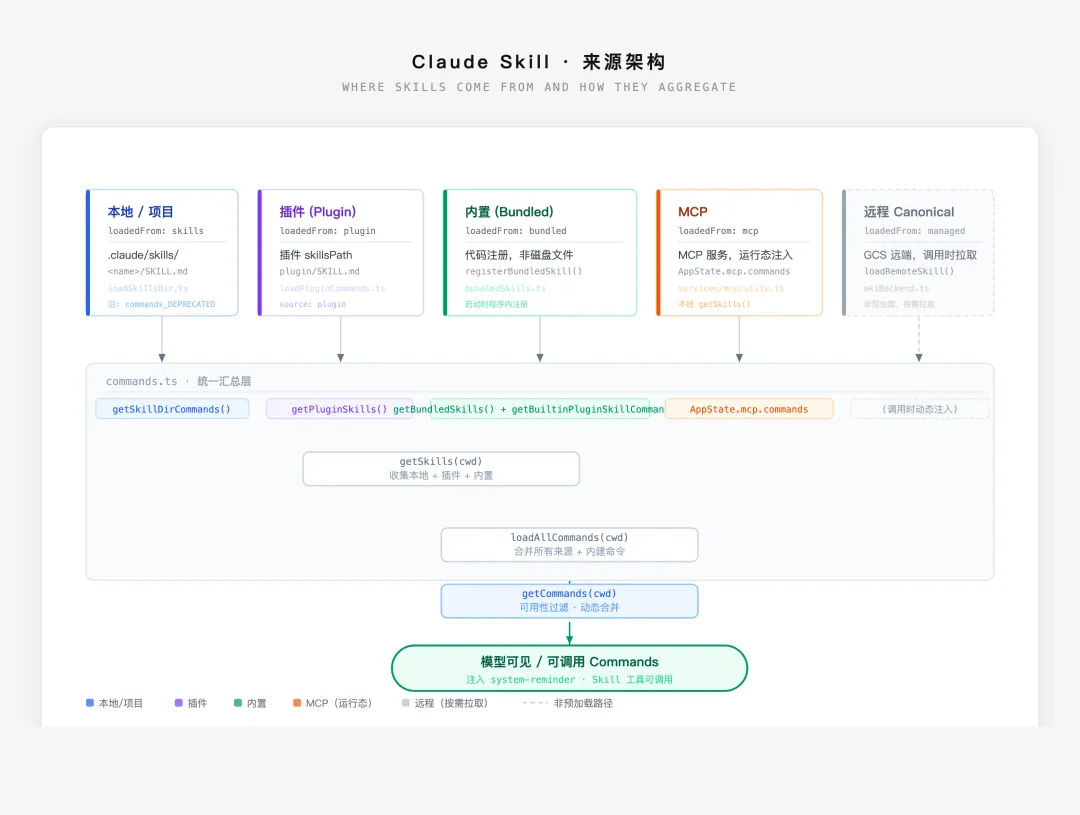Click the loadRemoteSkill() text
The image size is (1080, 815).
point(908,271)
